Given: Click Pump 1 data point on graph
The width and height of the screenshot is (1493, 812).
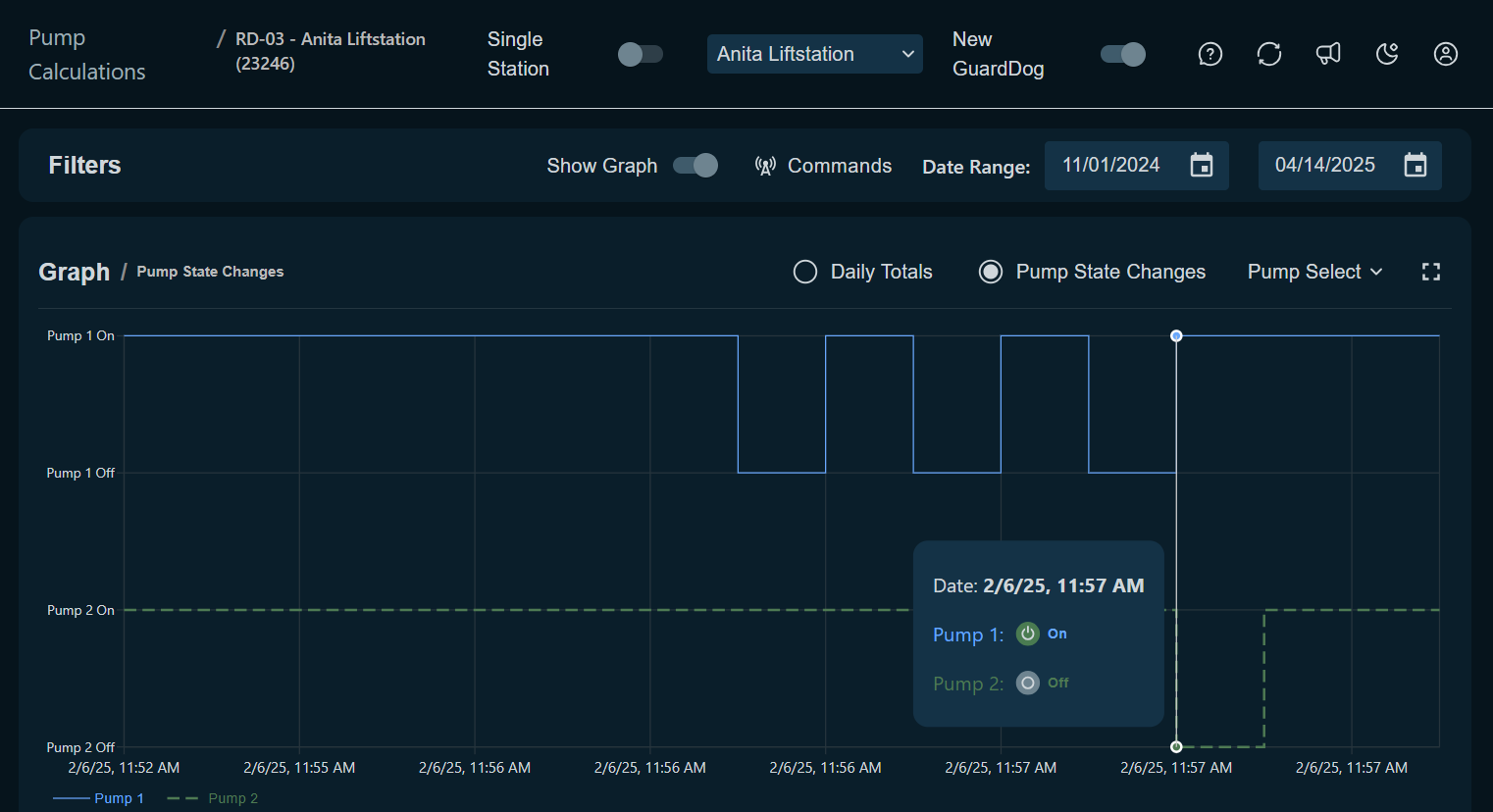Looking at the screenshot, I should coord(1176,335).
